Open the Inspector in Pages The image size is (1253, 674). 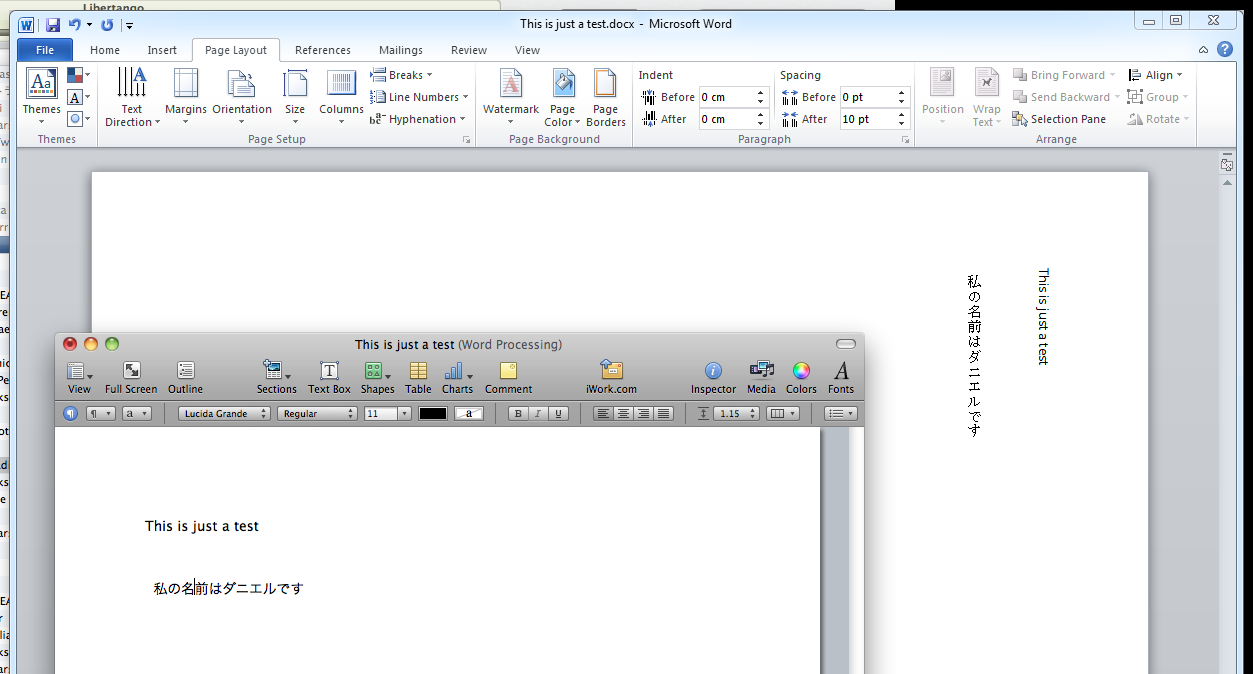pos(713,378)
